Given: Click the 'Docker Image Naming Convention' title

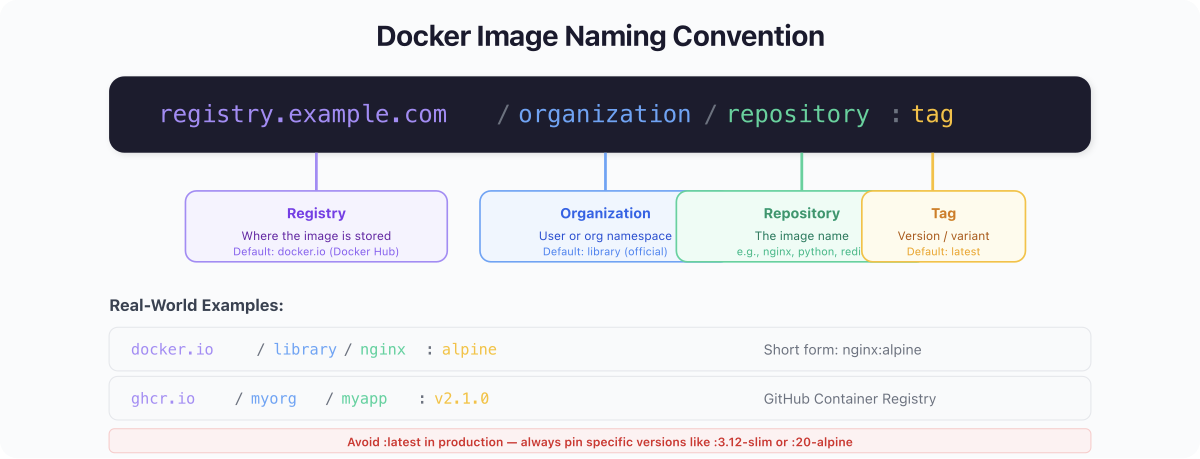Looking at the screenshot, I should [x=600, y=36].
